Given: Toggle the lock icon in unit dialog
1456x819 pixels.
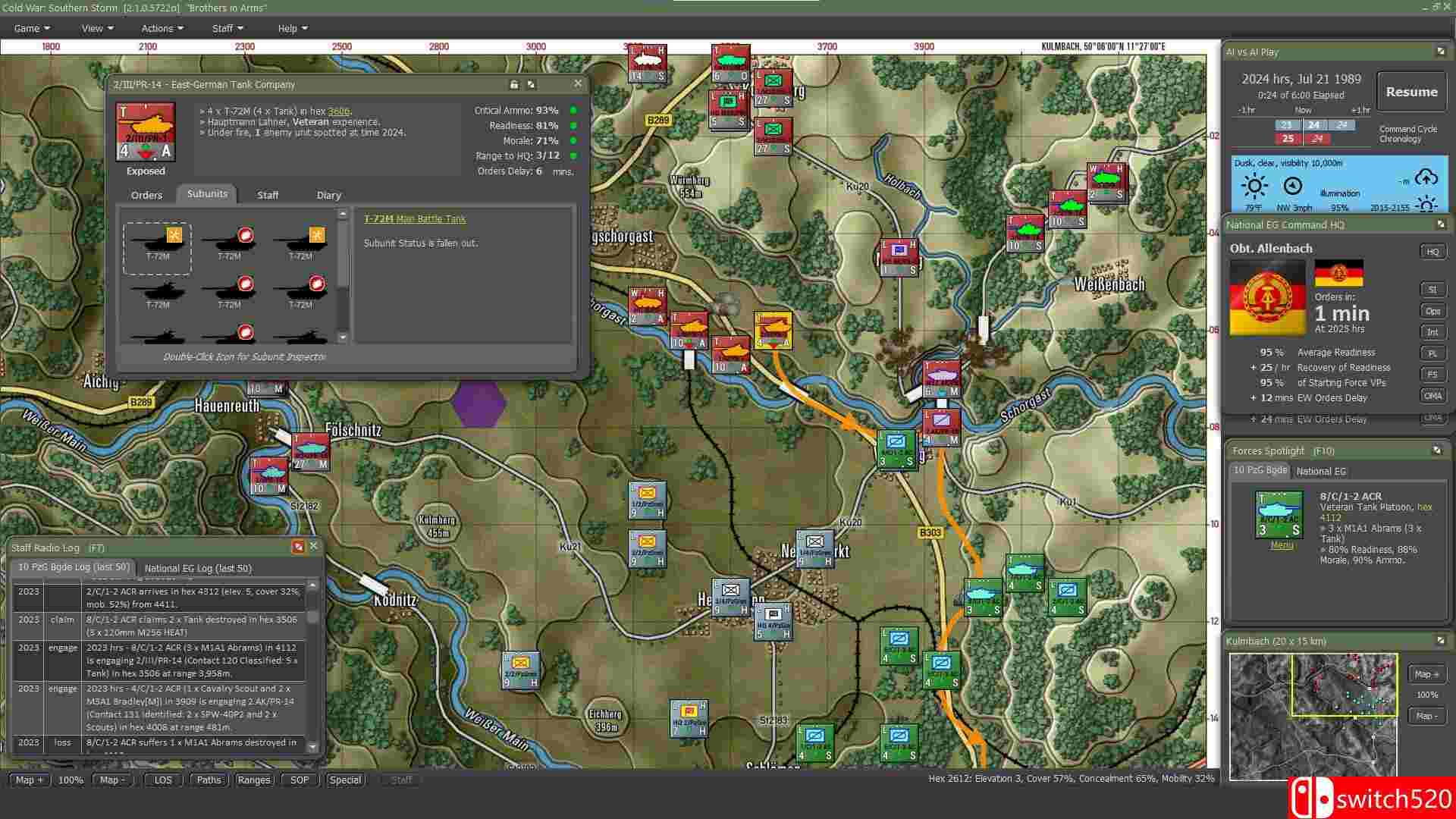Looking at the screenshot, I should (514, 84).
